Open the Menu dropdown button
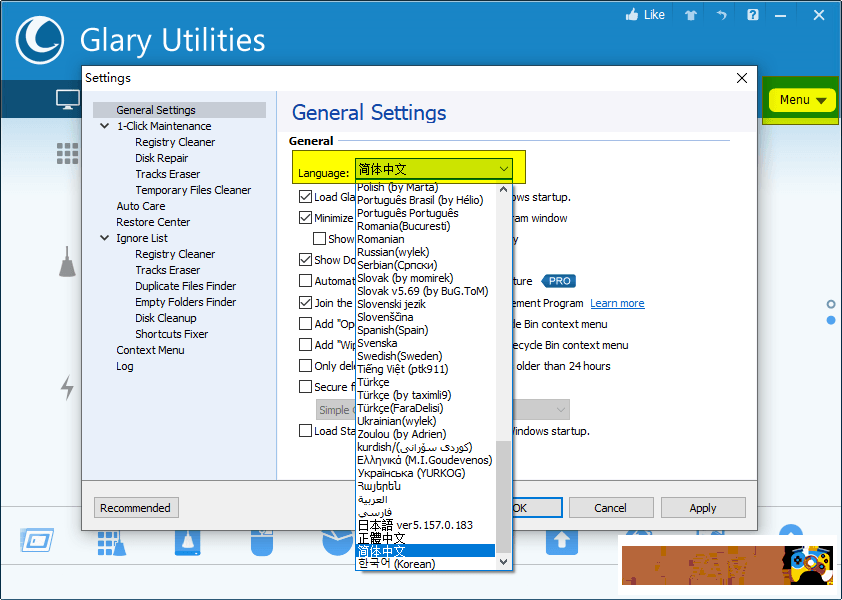This screenshot has width=842, height=600. pos(802,100)
